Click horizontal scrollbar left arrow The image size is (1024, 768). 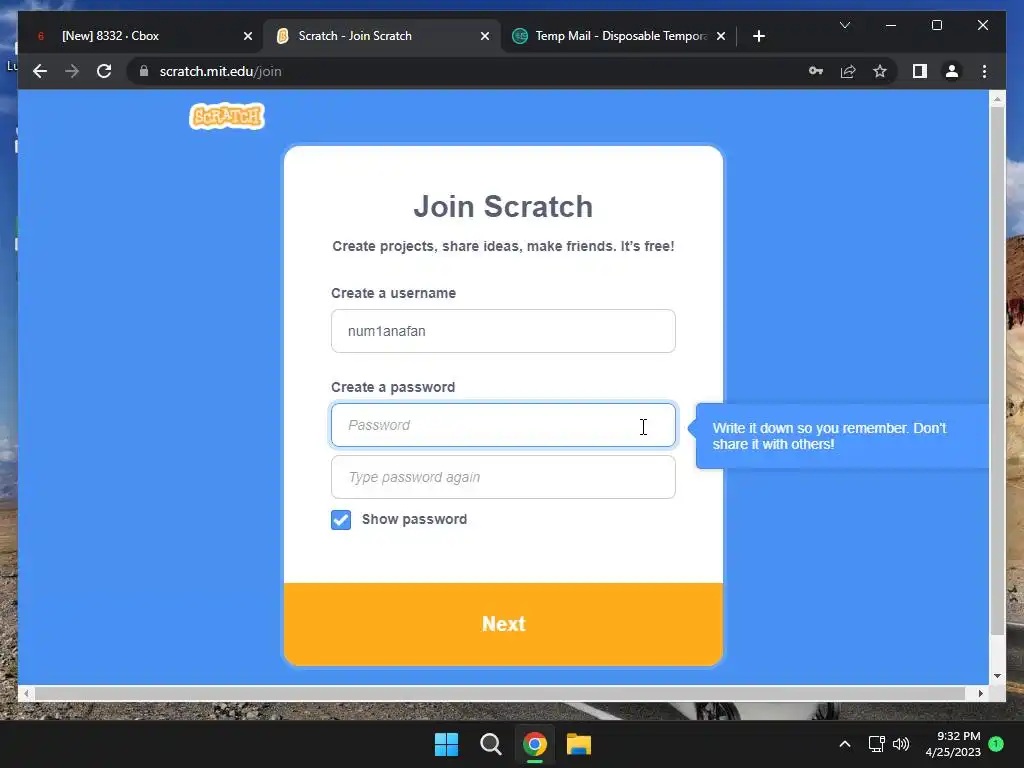[x=25, y=693]
